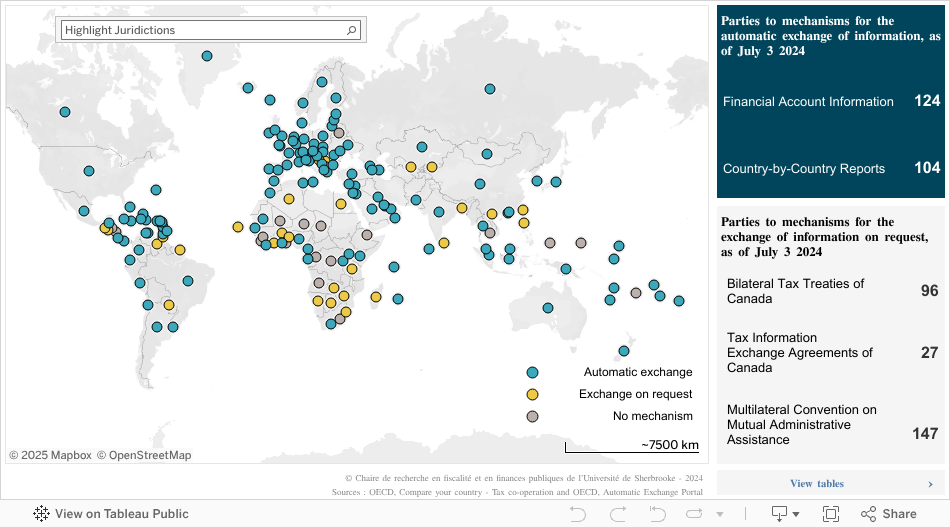Screen dimensions: 950x527
Task: Toggle Exchange on request legend item
Action: [532, 394]
